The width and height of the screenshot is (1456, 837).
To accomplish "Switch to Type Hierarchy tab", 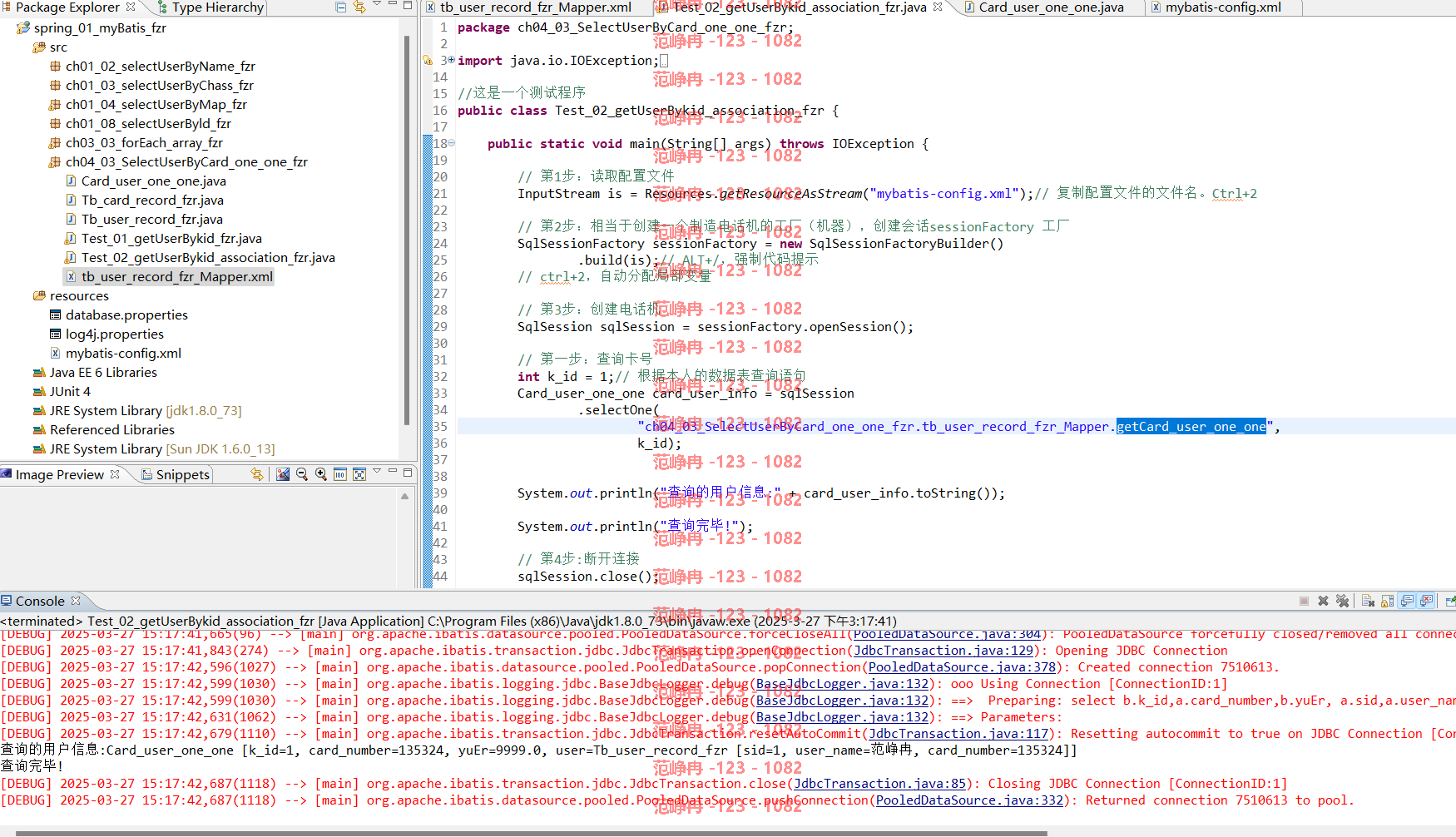I will coord(210,7).
